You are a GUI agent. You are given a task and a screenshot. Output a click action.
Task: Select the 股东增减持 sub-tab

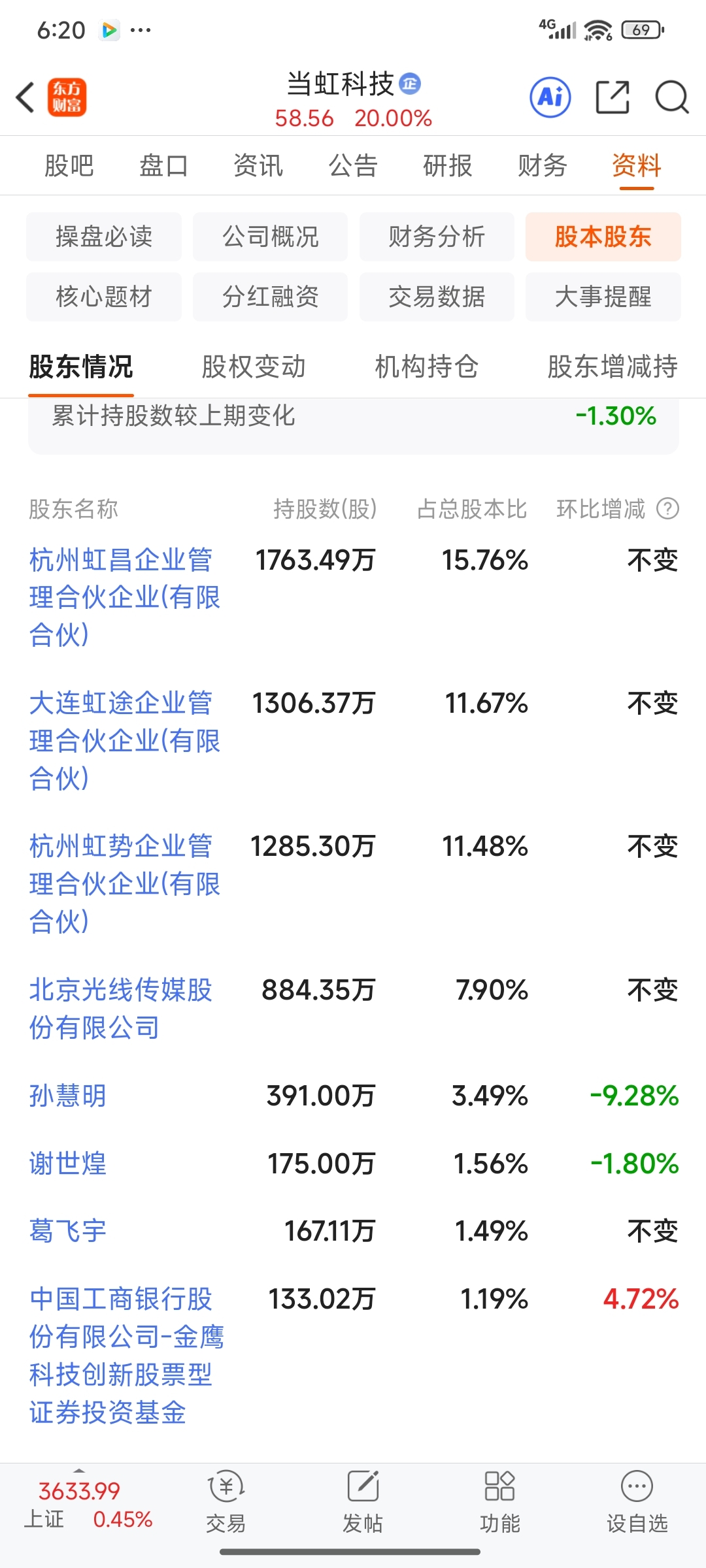pos(613,367)
